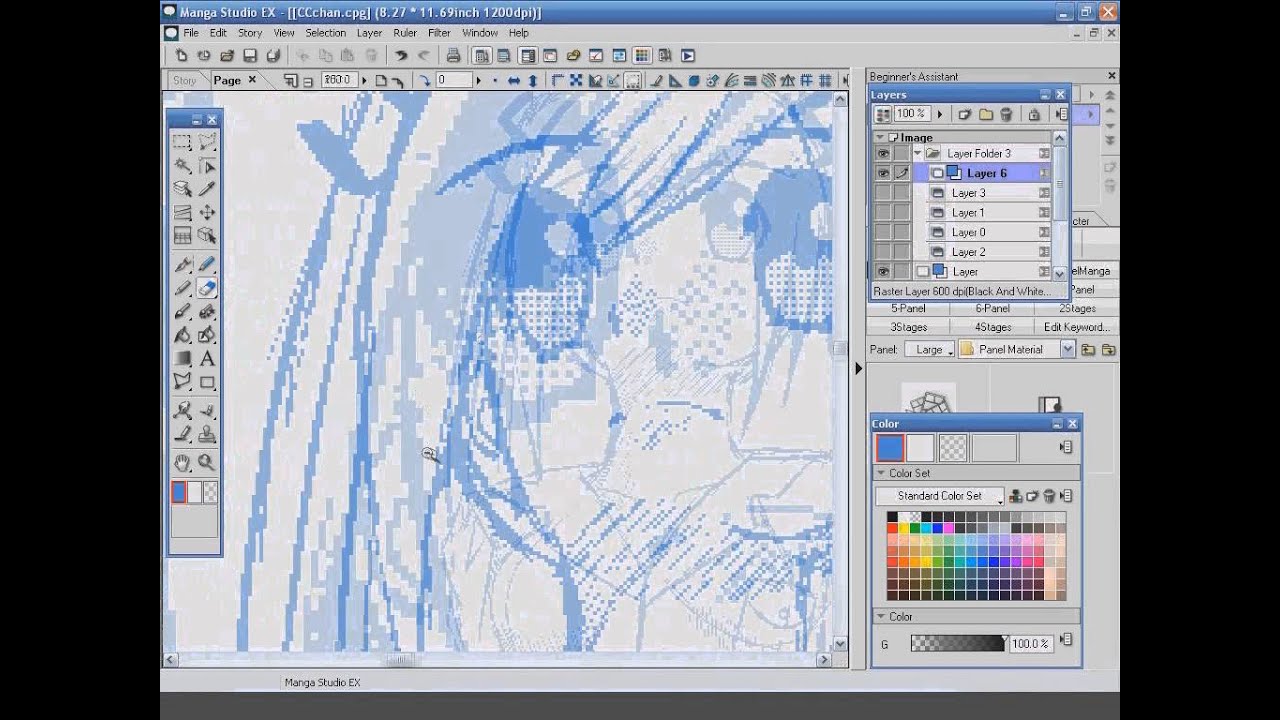1280x720 pixels.
Task: Open the Panel Material dropdown arrow
Action: [1067, 349]
